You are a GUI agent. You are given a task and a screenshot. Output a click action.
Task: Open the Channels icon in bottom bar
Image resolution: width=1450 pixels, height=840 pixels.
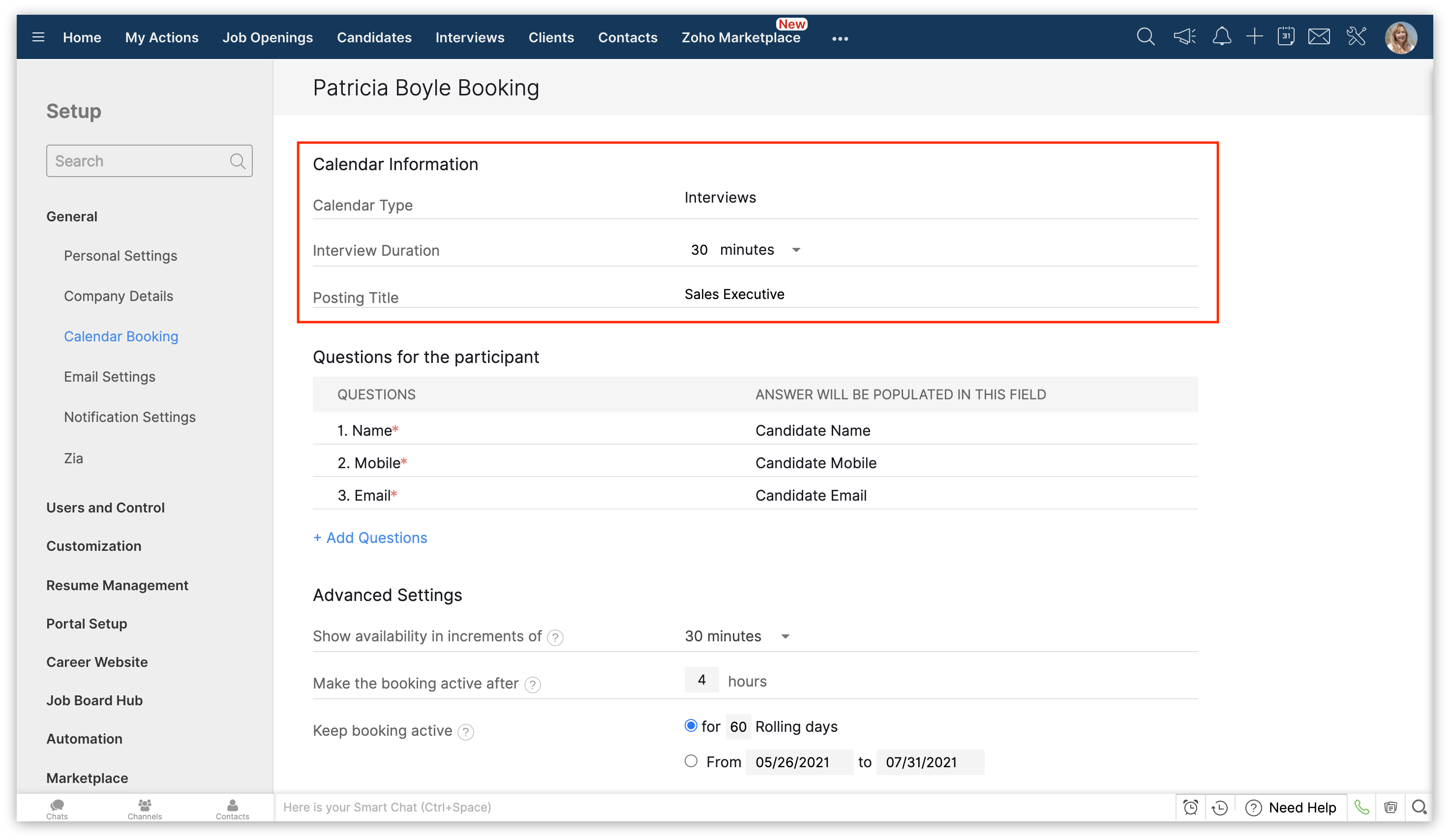(x=145, y=809)
